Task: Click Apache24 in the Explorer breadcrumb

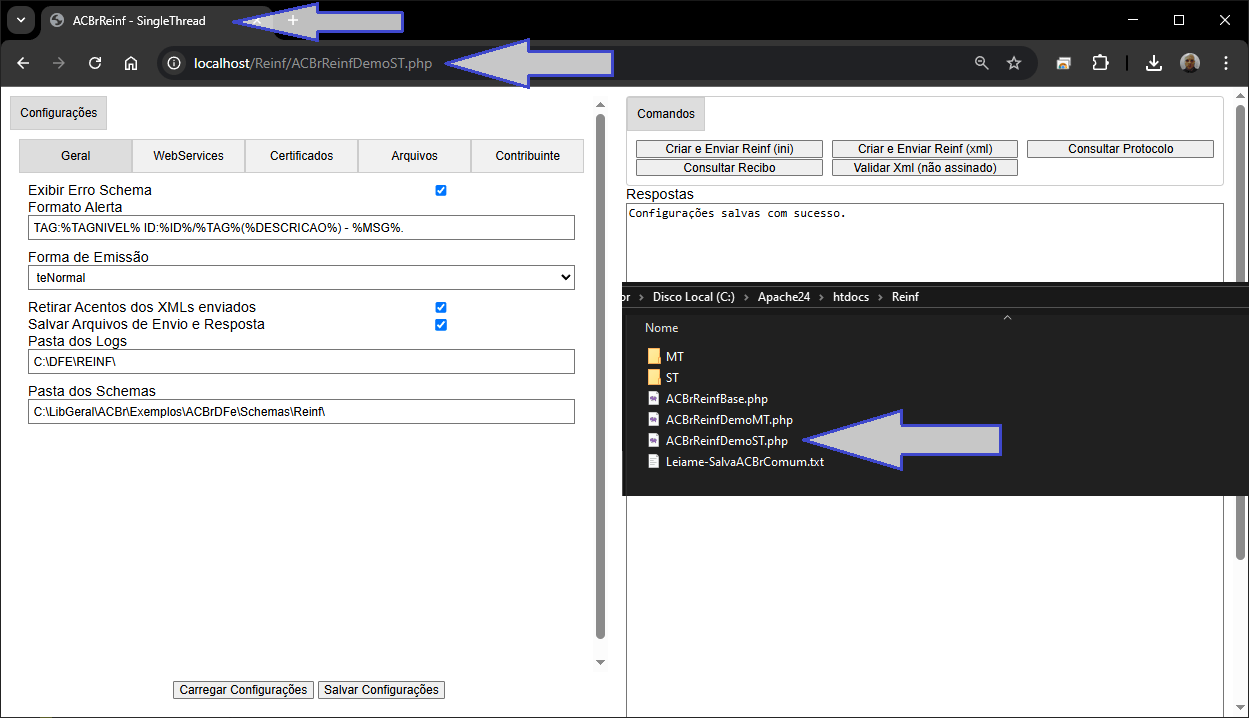Action: [784, 297]
